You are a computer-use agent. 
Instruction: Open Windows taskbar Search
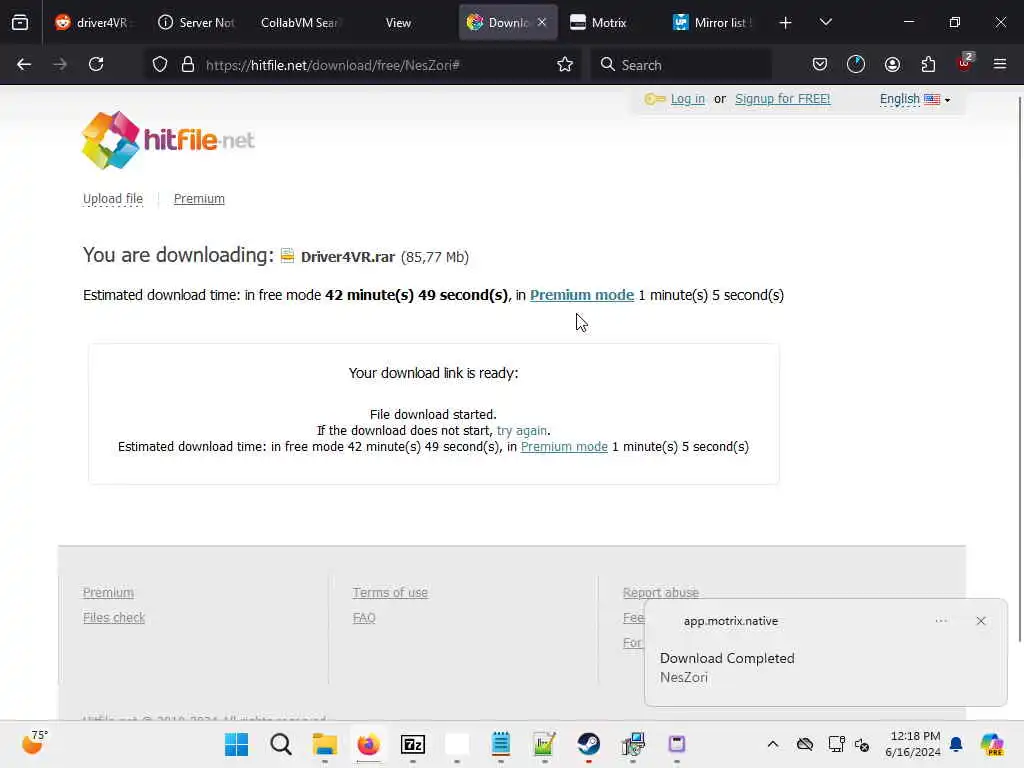(x=281, y=744)
